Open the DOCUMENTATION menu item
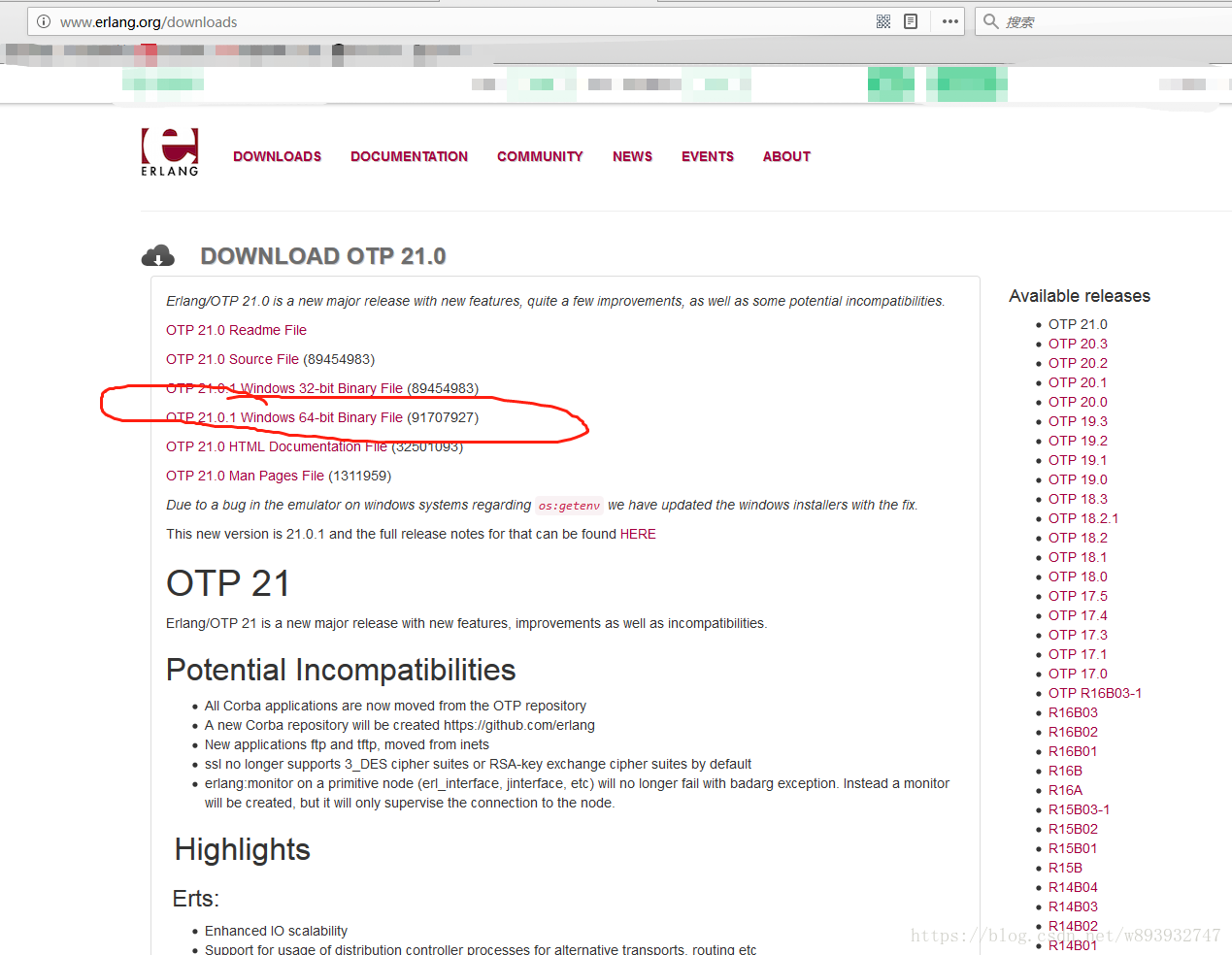 pos(409,156)
